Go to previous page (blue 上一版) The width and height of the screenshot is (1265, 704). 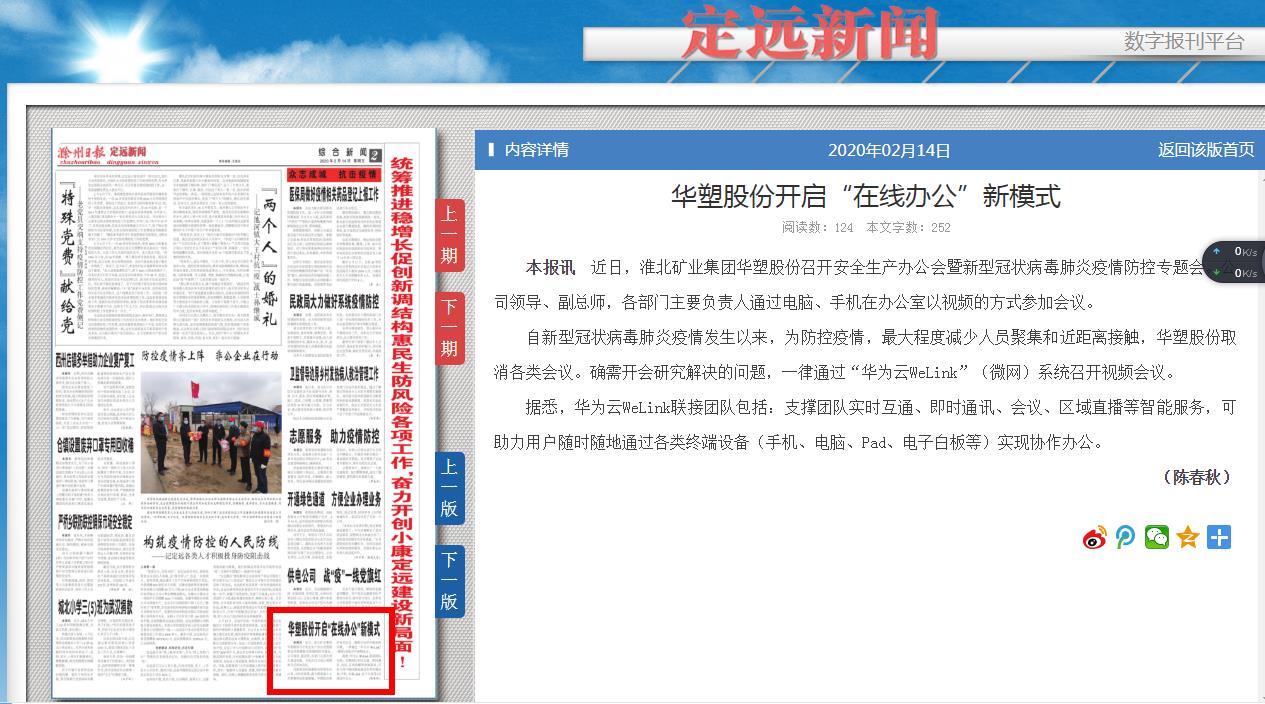pos(449,489)
